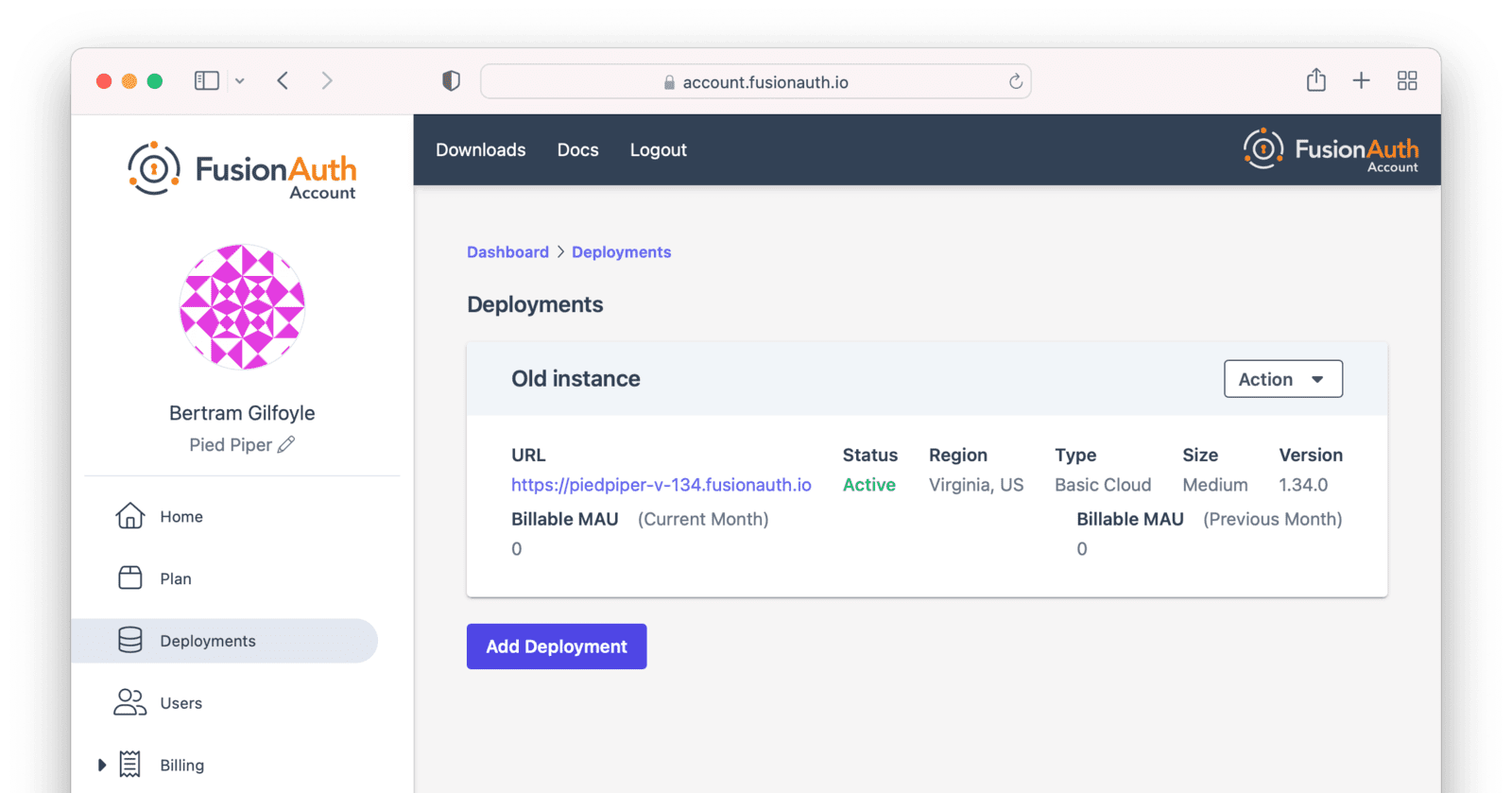Click the Billable MAU (Previous Month) label
The height and width of the screenshot is (793, 1512).
(1210, 519)
